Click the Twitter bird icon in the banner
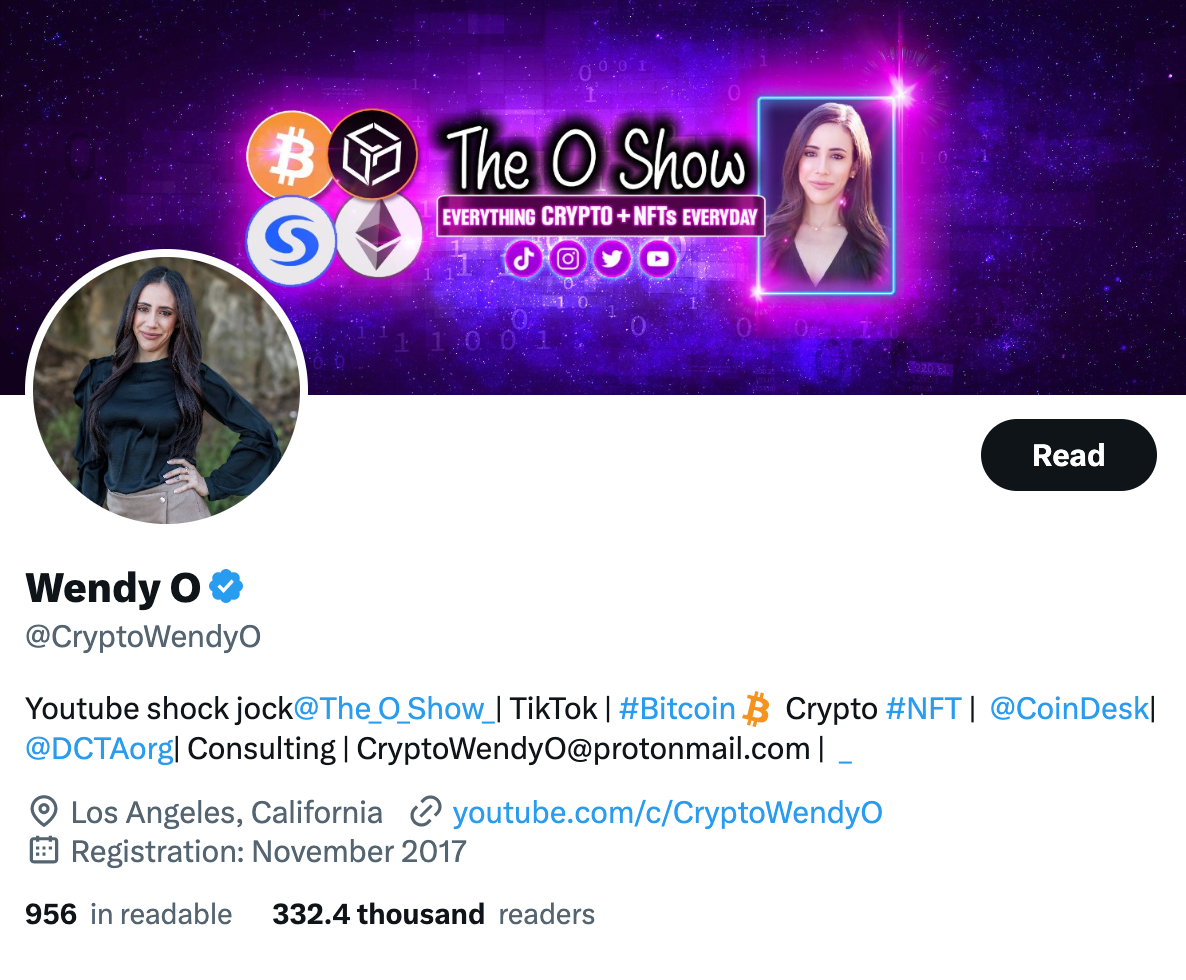 tap(613, 259)
